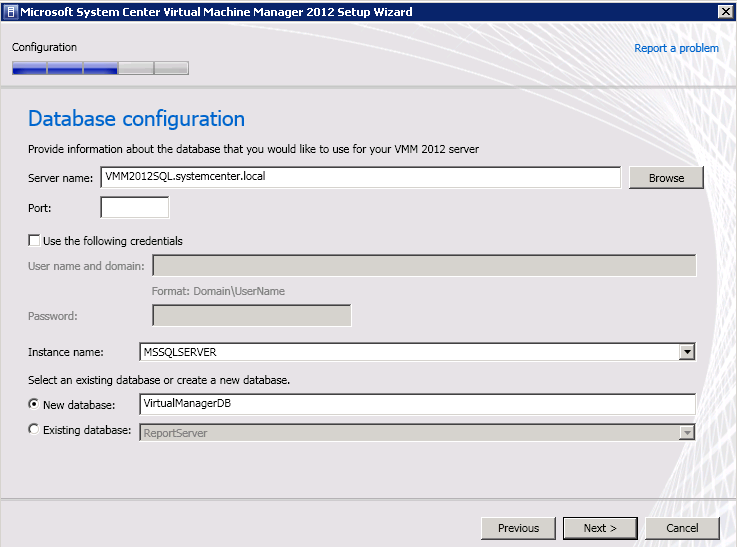The height and width of the screenshot is (547, 737).
Task: Click inside the Server name field
Action: [361, 177]
